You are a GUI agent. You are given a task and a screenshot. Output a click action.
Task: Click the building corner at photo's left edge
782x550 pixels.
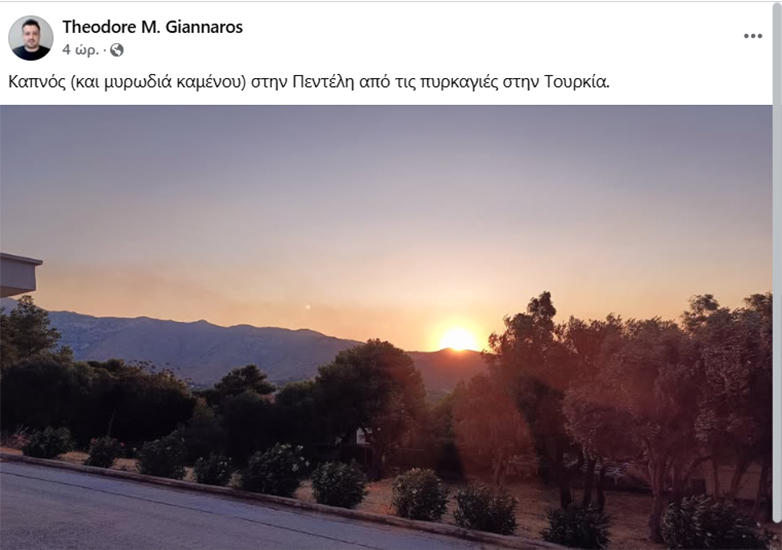click(19, 274)
